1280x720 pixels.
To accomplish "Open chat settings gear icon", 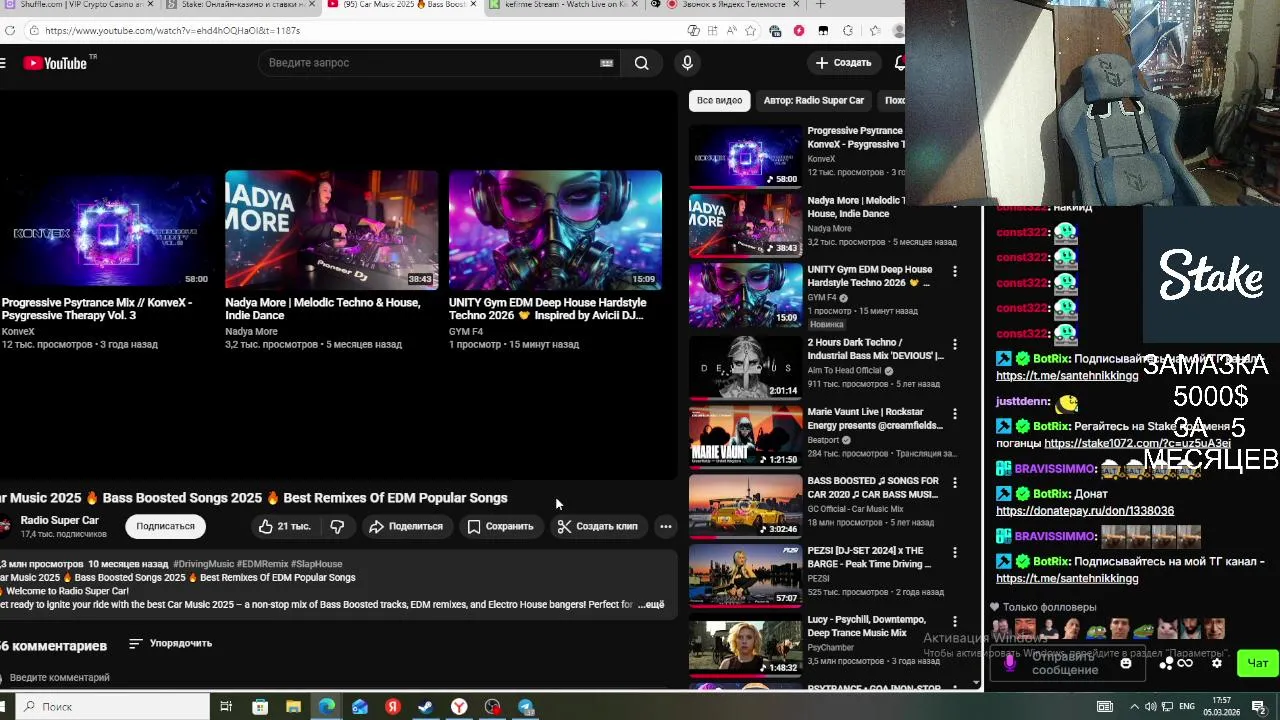I will point(1217,663).
